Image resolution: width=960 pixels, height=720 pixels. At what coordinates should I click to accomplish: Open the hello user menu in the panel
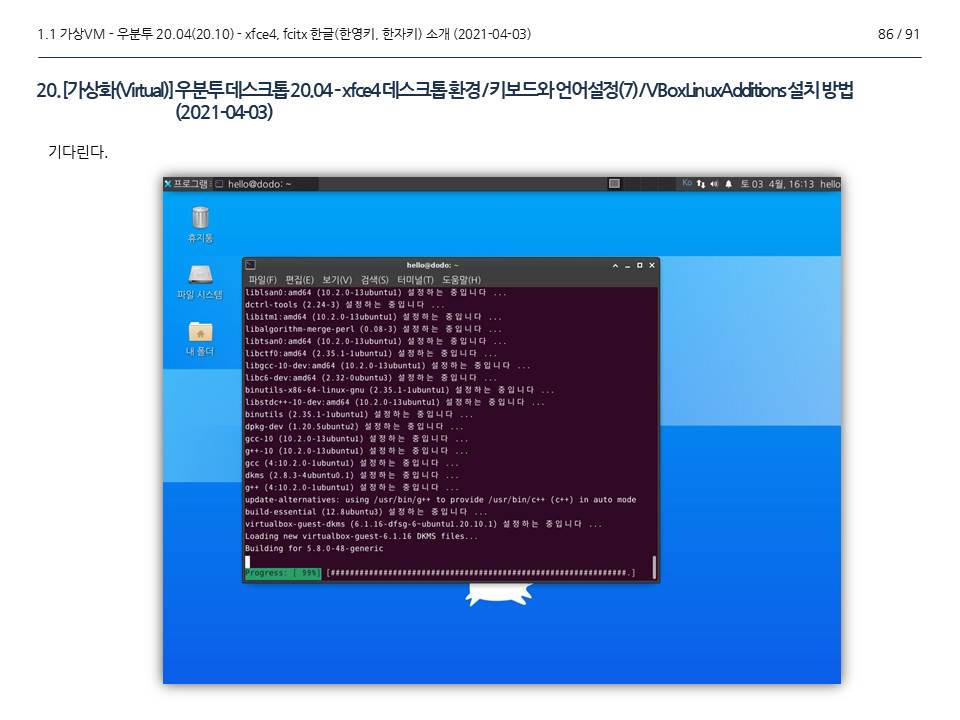point(830,184)
